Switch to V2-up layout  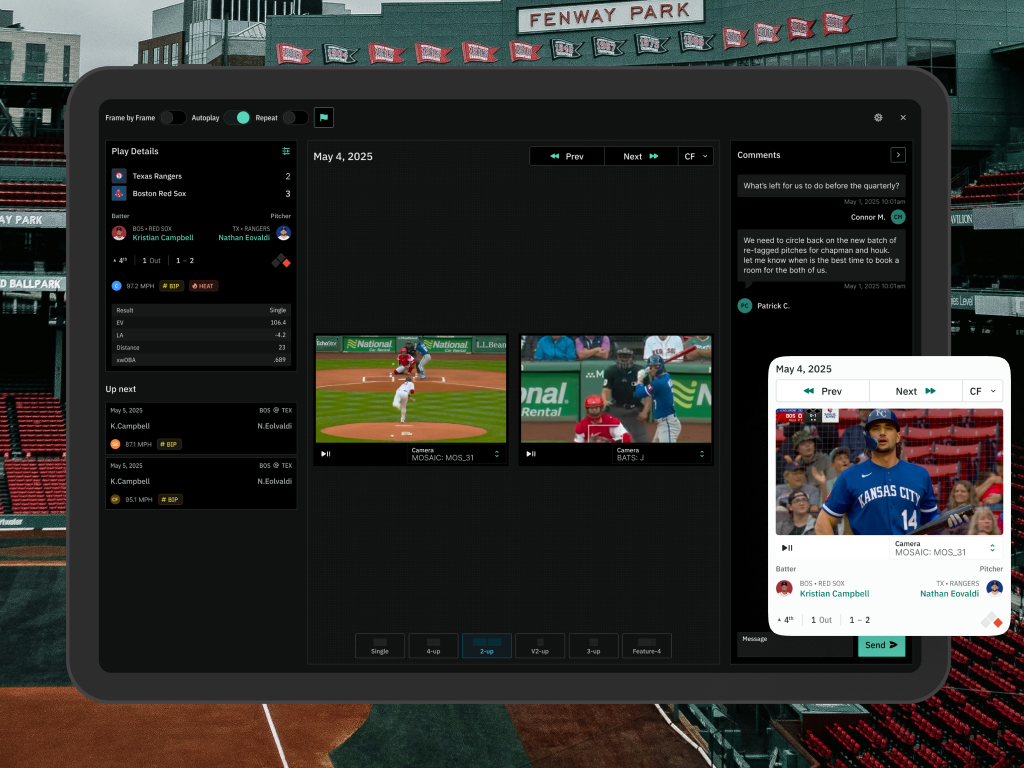point(539,646)
